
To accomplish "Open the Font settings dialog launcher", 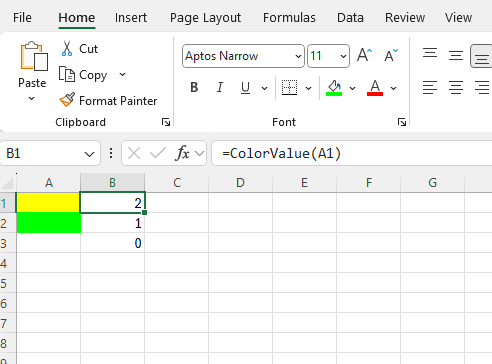I will click(x=402, y=122).
